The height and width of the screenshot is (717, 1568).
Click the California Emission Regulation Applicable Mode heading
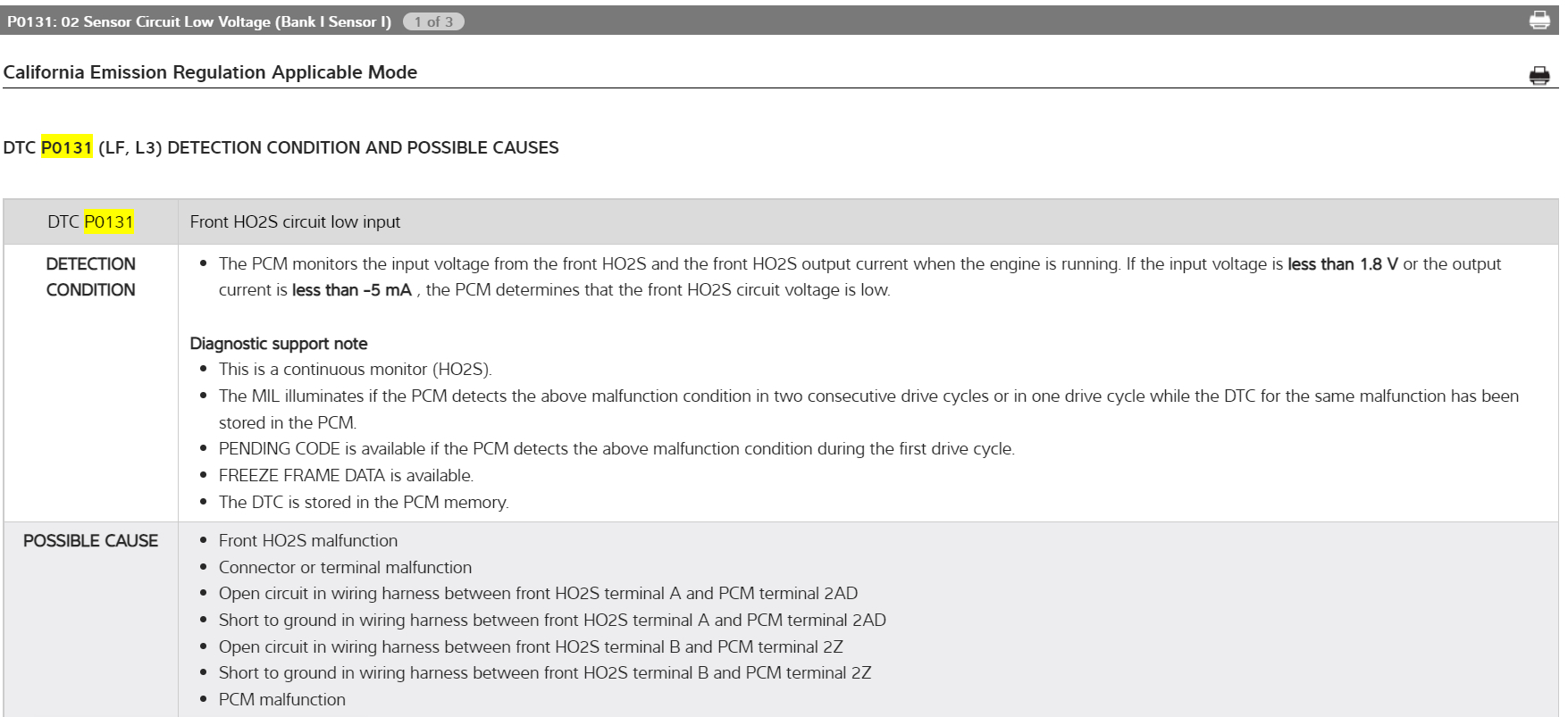click(x=211, y=72)
